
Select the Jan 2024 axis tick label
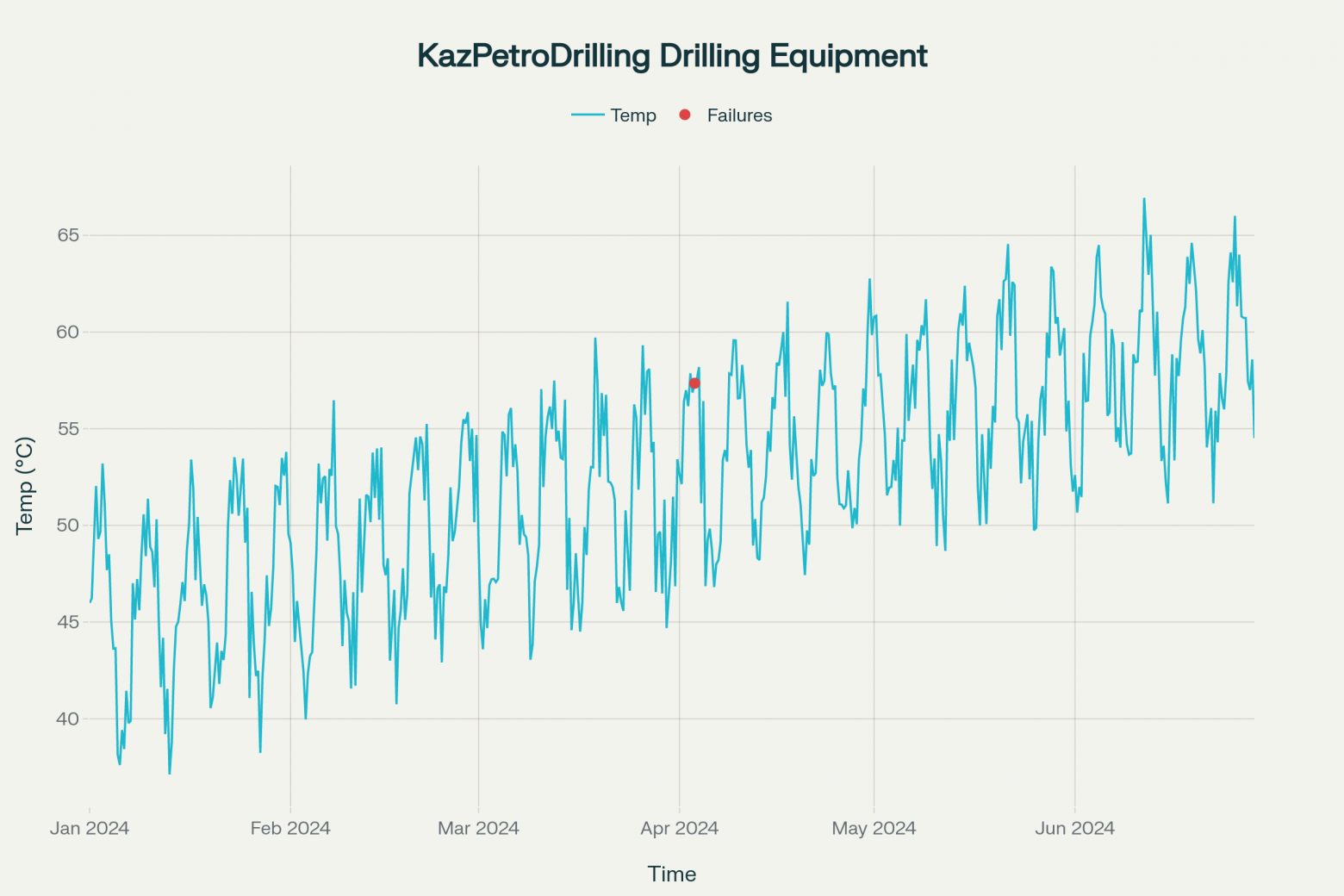pyautogui.click(x=89, y=828)
